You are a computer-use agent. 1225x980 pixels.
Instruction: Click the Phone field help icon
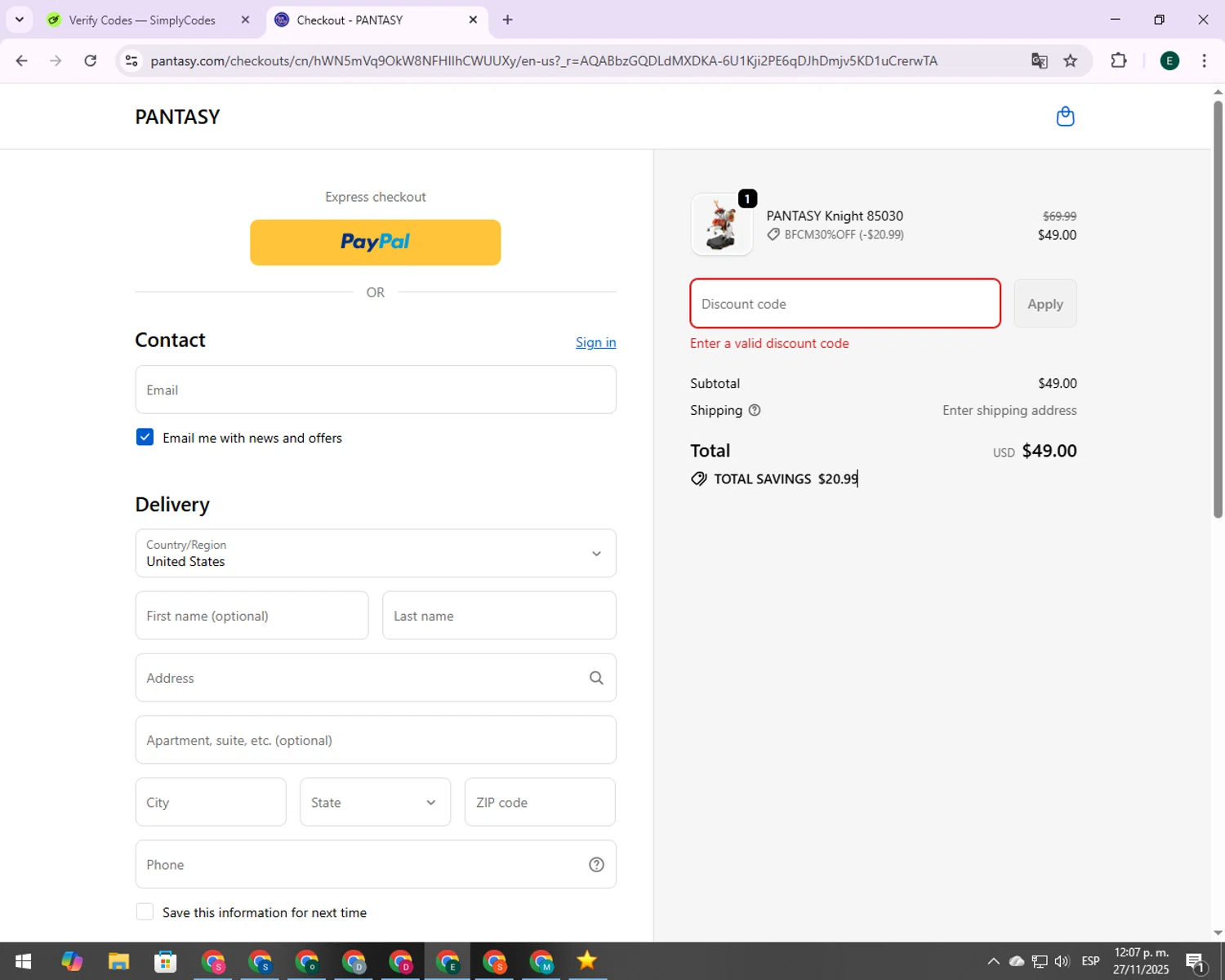point(596,864)
